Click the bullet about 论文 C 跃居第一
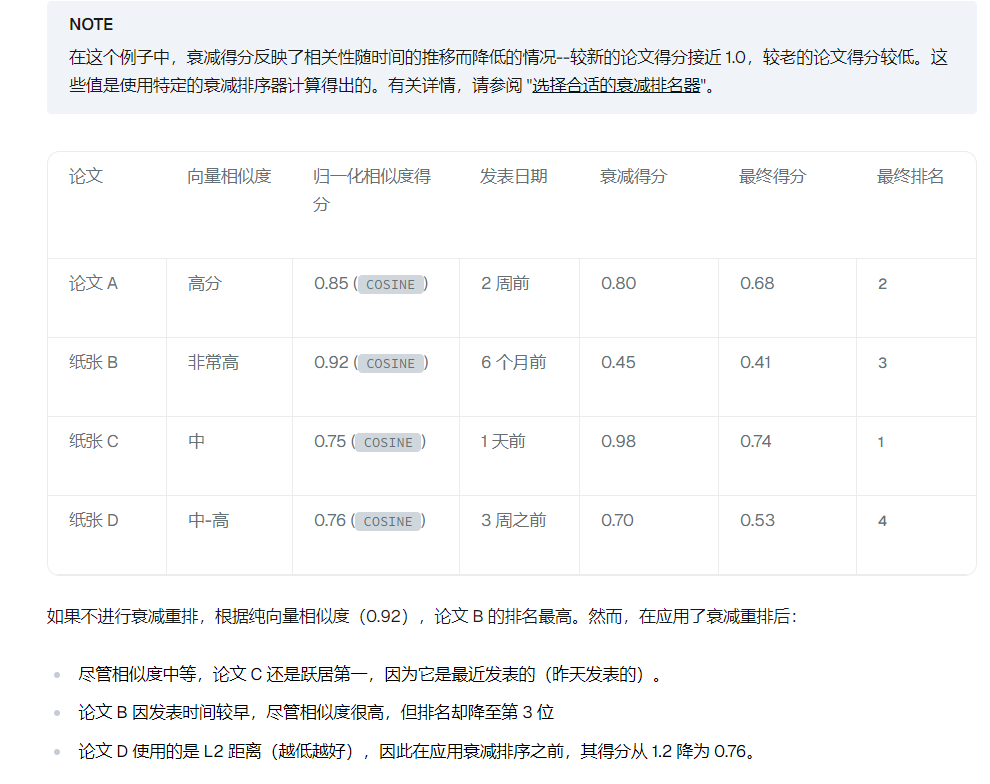 click(x=370, y=674)
